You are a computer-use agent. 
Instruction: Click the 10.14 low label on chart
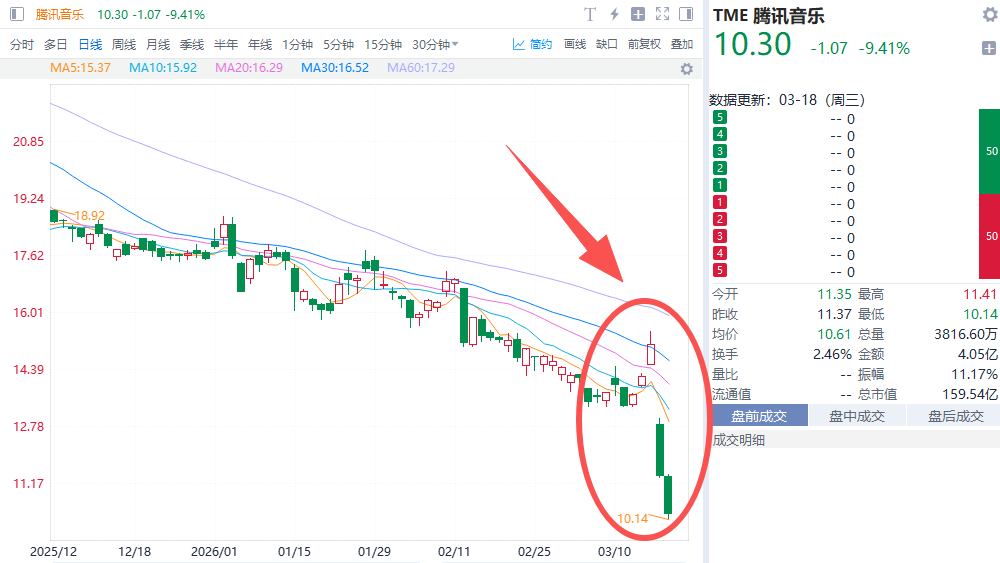point(633,518)
